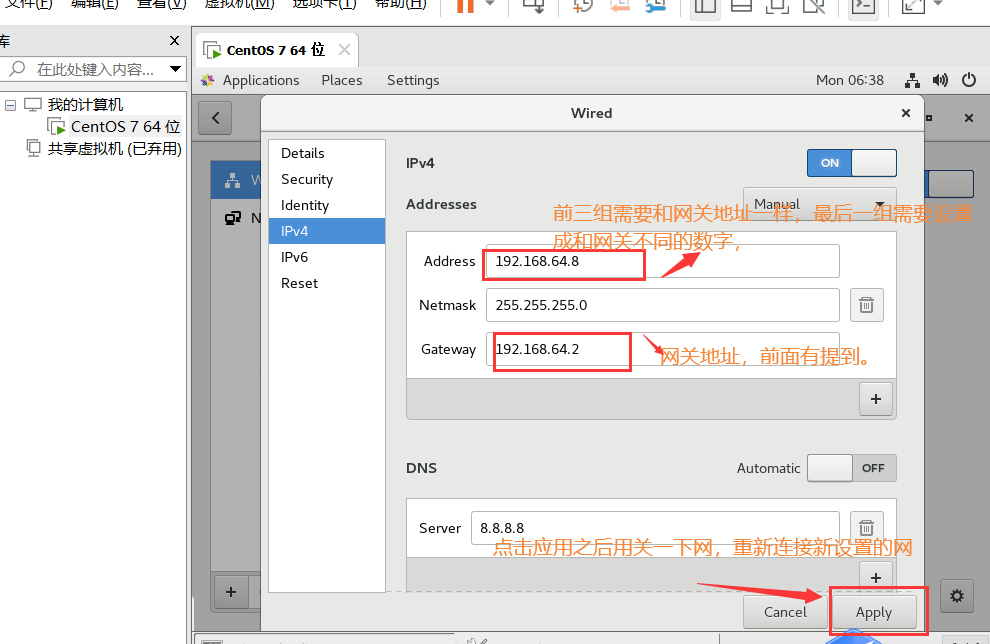The width and height of the screenshot is (990, 644).
Task: Revert the VM to previous snapshot
Action: click(619, 5)
